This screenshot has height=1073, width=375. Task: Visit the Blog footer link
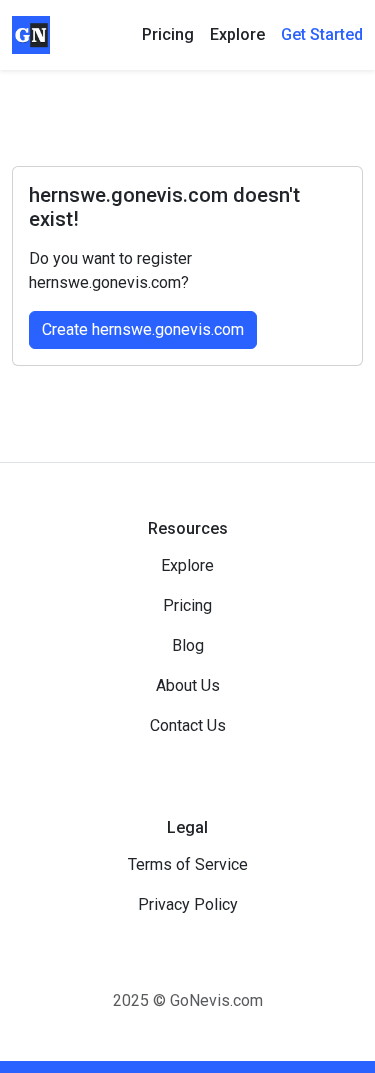[x=188, y=645]
